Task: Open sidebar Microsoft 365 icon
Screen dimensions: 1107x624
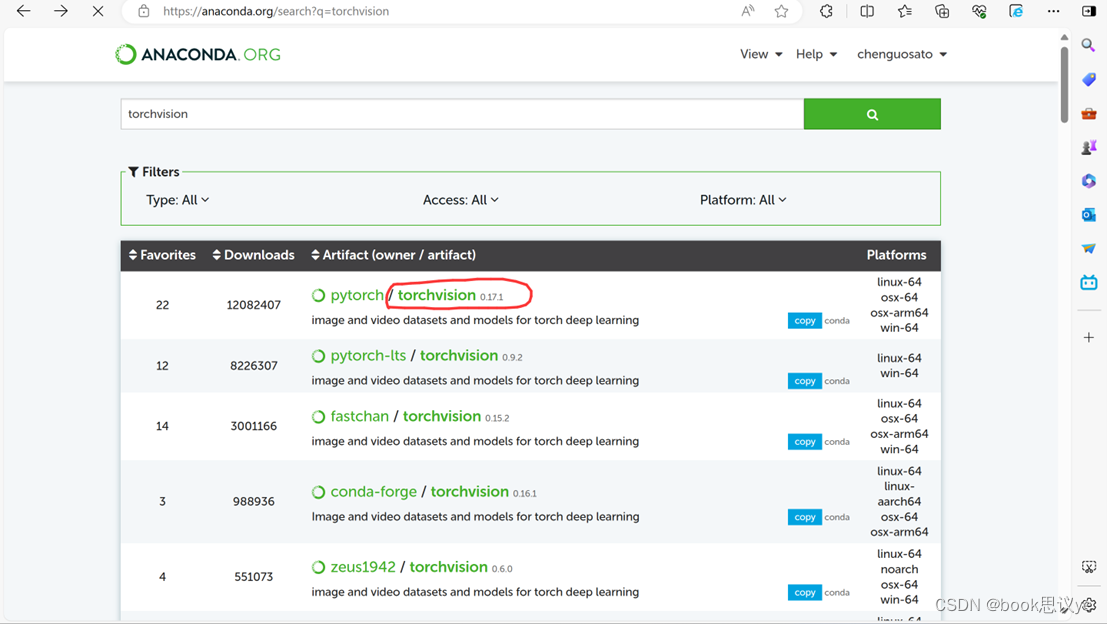Action: (1089, 181)
